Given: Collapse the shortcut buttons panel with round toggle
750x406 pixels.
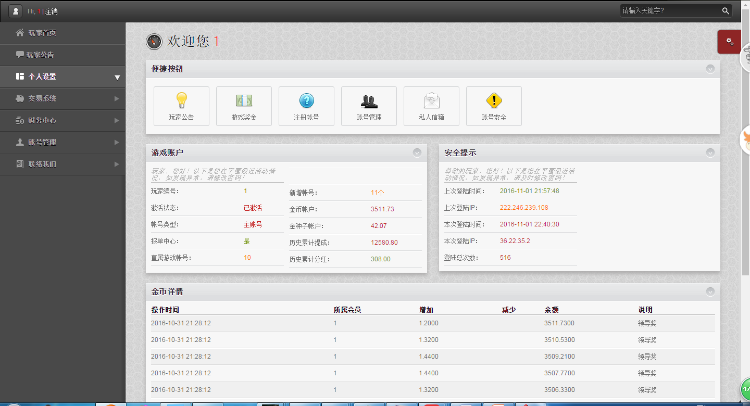Looking at the screenshot, I should click(710, 68).
